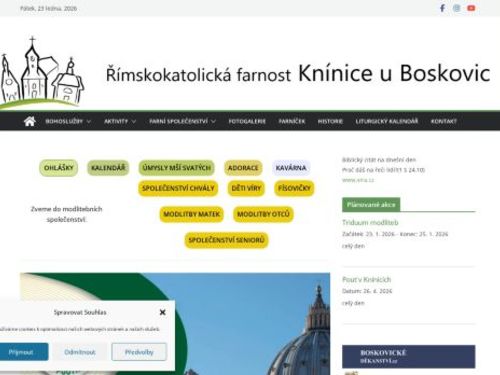Image resolution: width=500 pixels, height=375 pixels.
Task: Click the Kalendář button
Action: (108, 168)
